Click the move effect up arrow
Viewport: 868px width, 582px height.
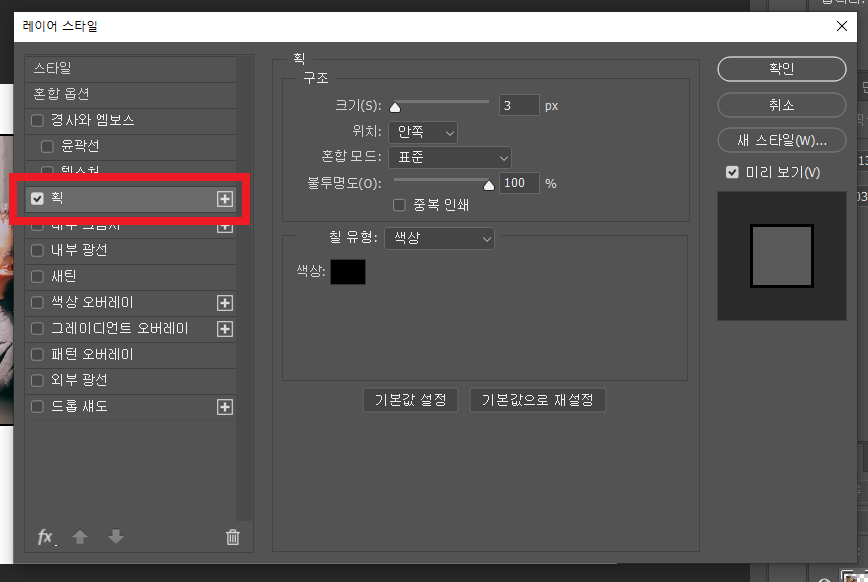coord(80,537)
